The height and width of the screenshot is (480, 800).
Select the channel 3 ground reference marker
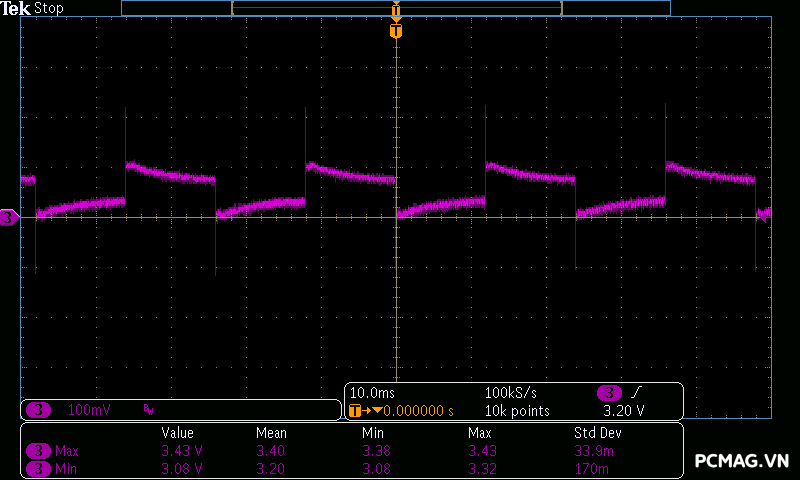(x=9, y=217)
